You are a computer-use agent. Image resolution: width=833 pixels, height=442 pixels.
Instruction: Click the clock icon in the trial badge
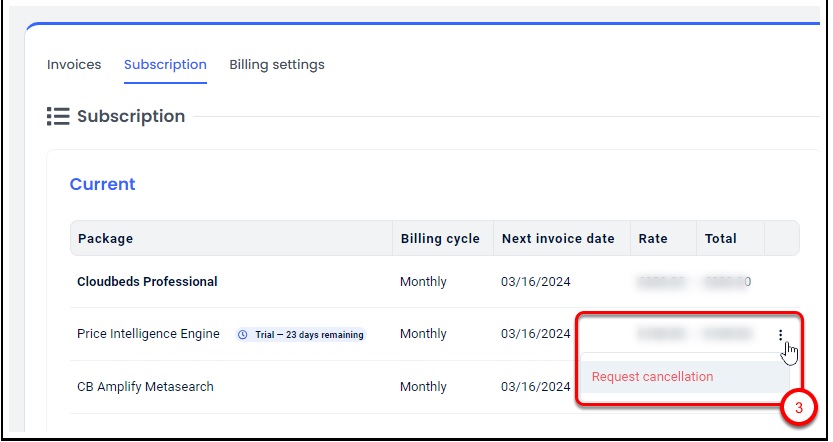tap(243, 335)
